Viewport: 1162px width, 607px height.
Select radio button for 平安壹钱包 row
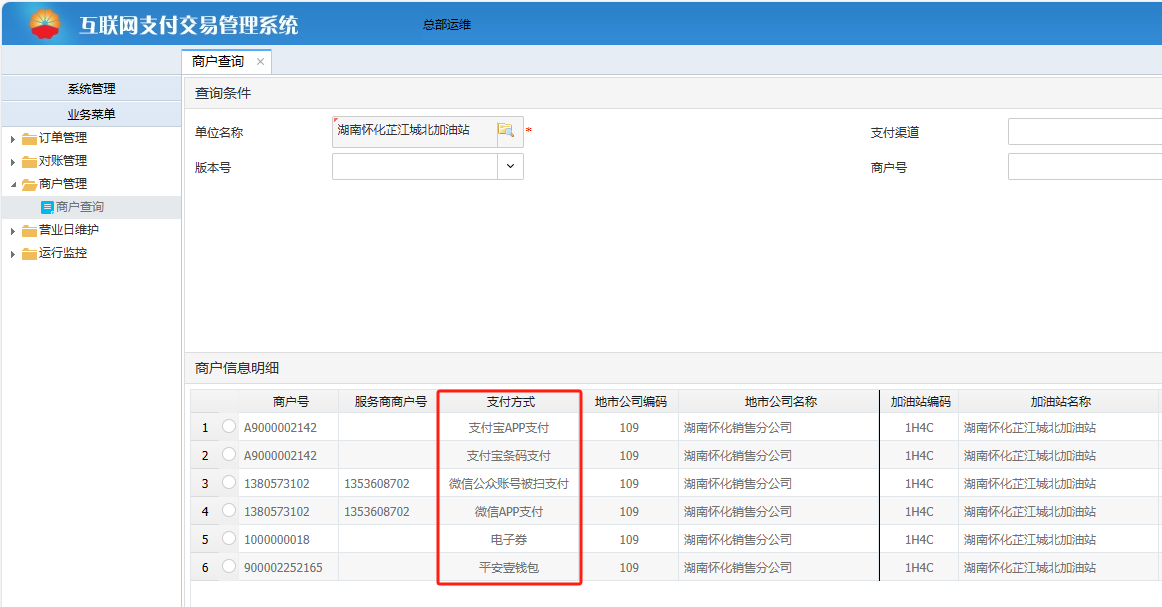click(229, 567)
